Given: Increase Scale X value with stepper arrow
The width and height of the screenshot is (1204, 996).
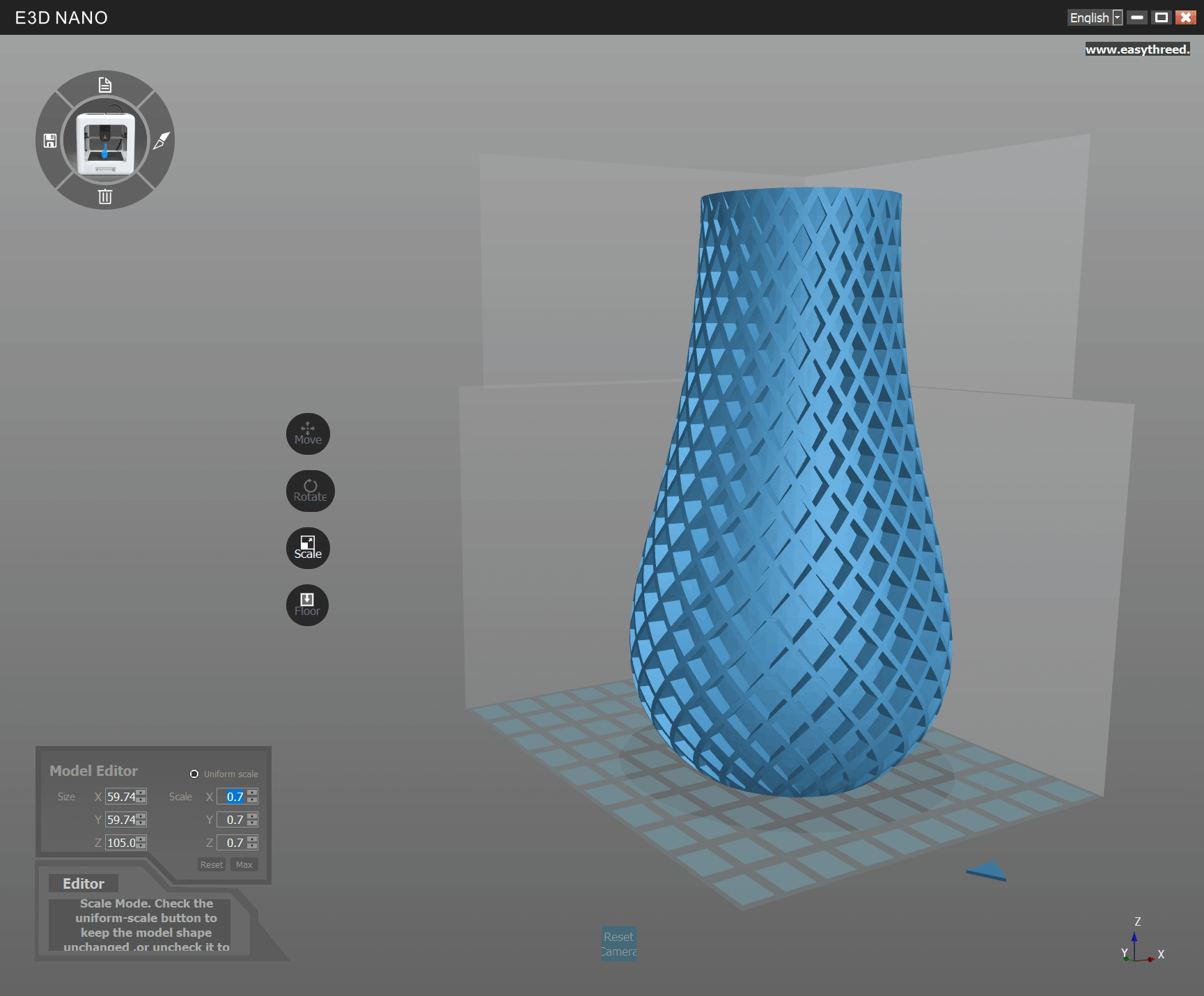Looking at the screenshot, I should click(252, 793).
